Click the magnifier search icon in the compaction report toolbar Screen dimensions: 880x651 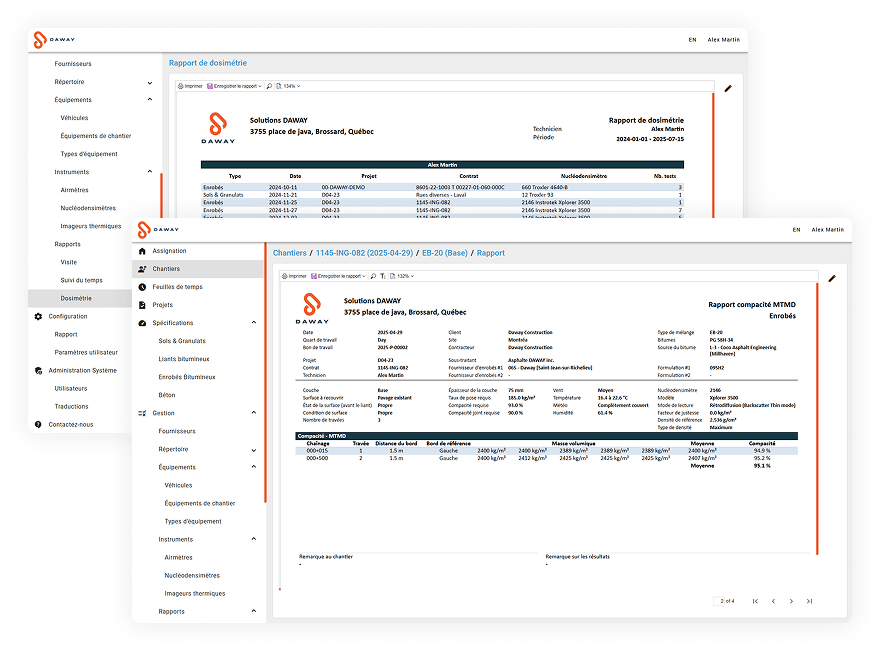point(375,276)
